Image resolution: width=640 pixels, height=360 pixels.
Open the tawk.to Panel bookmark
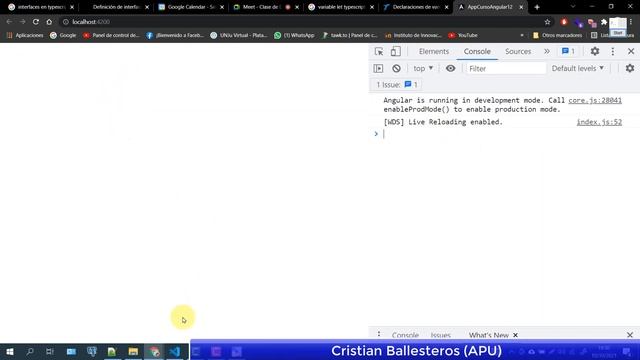349,36
